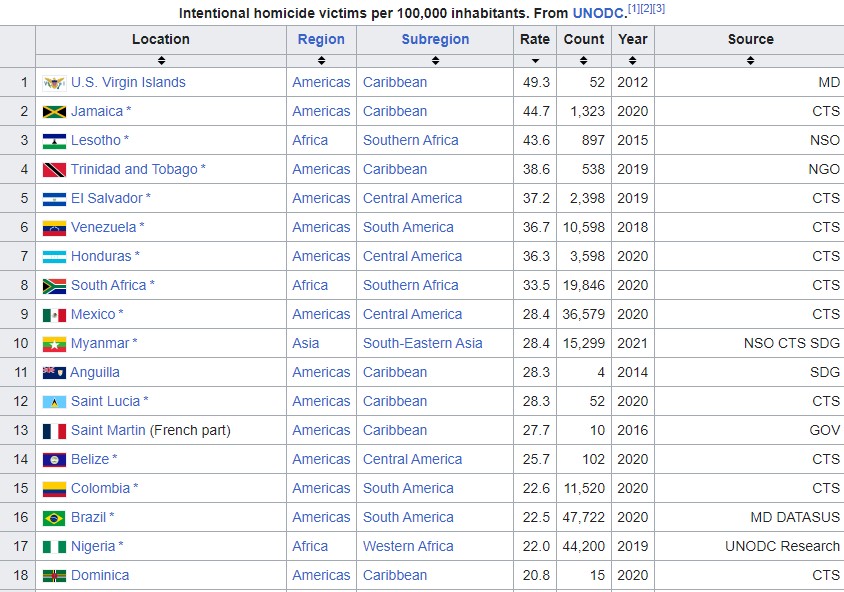Sort table by Subregion column arrows
This screenshot has width=844, height=592.
click(435, 61)
